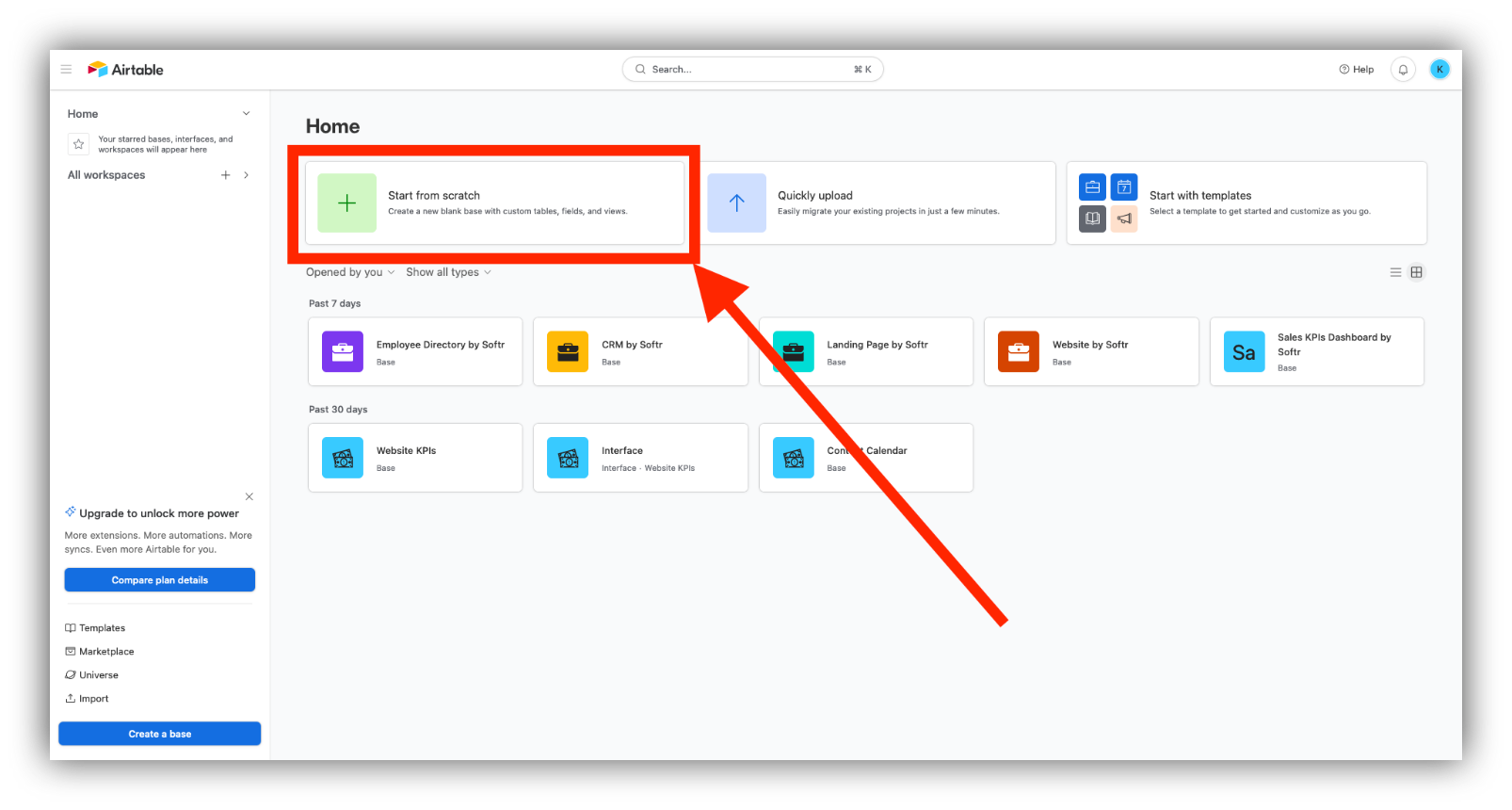Open CRM by Softr title
Screen dimensions: 1512x810
632,345
